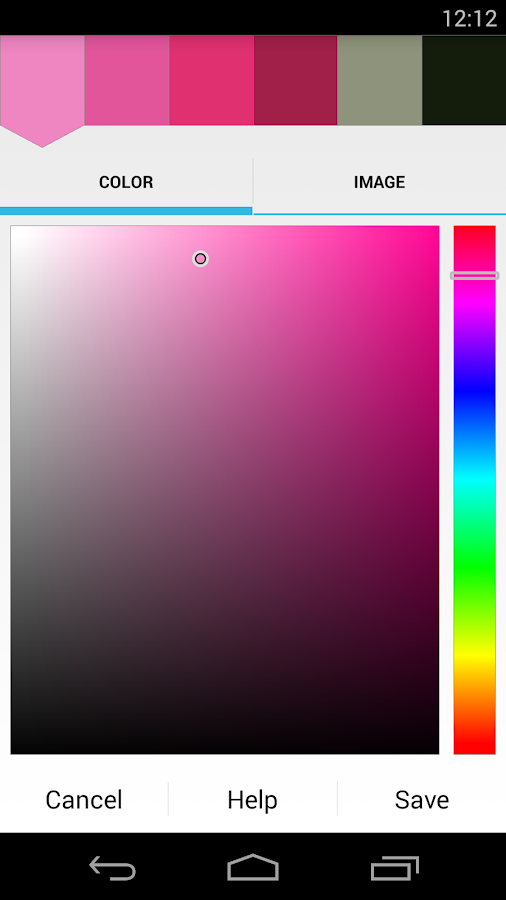506x900 pixels.
Task: Tap Cancel button
Action: 84,800
